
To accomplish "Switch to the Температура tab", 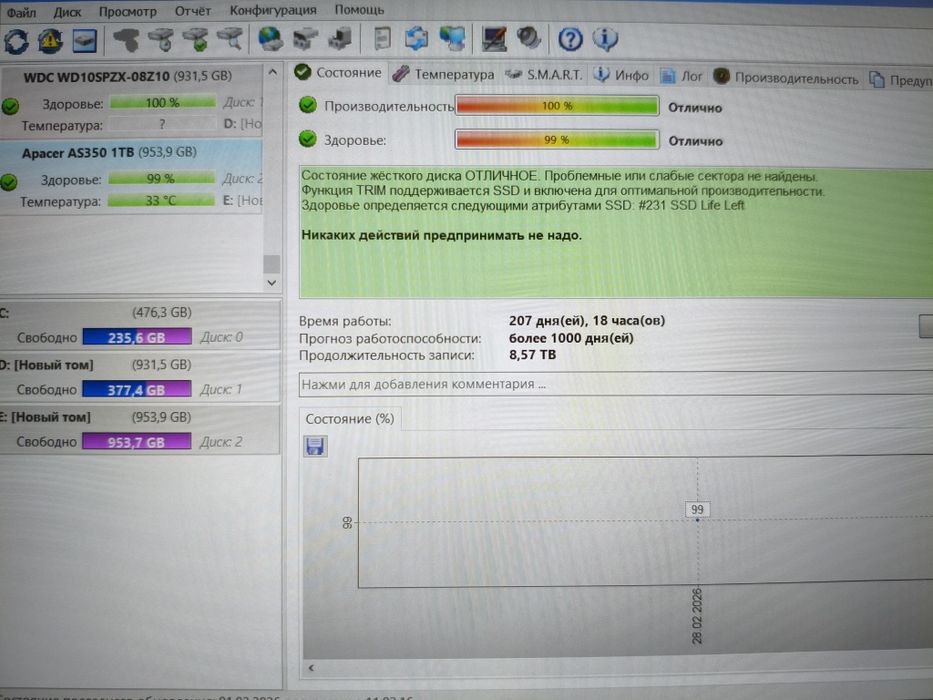I will click(x=444, y=74).
